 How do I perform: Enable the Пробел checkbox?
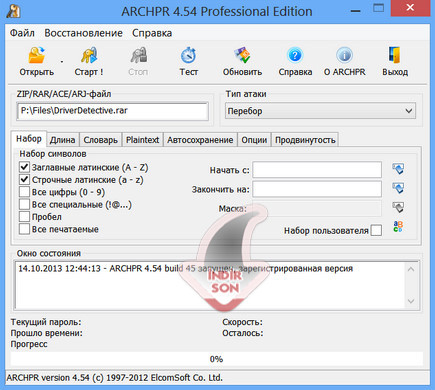coord(24,217)
